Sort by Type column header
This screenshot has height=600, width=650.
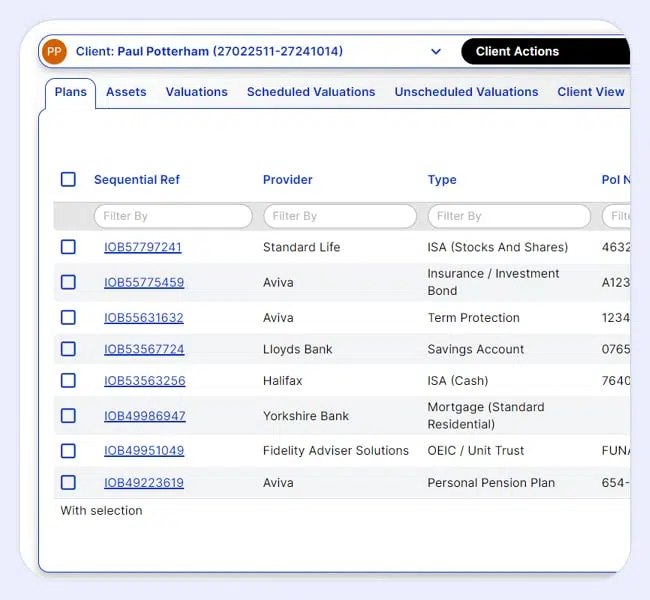click(x=442, y=180)
